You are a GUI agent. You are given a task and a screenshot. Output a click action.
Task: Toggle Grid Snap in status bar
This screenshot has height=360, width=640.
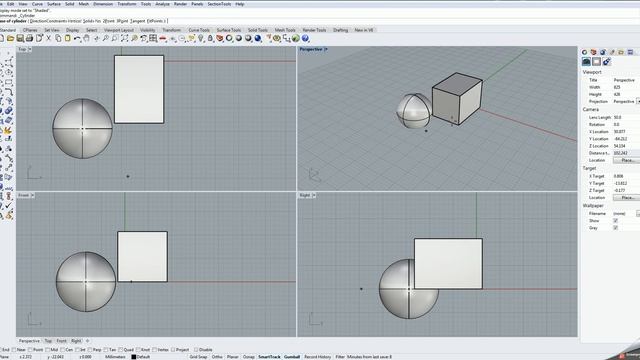point(198,357)
